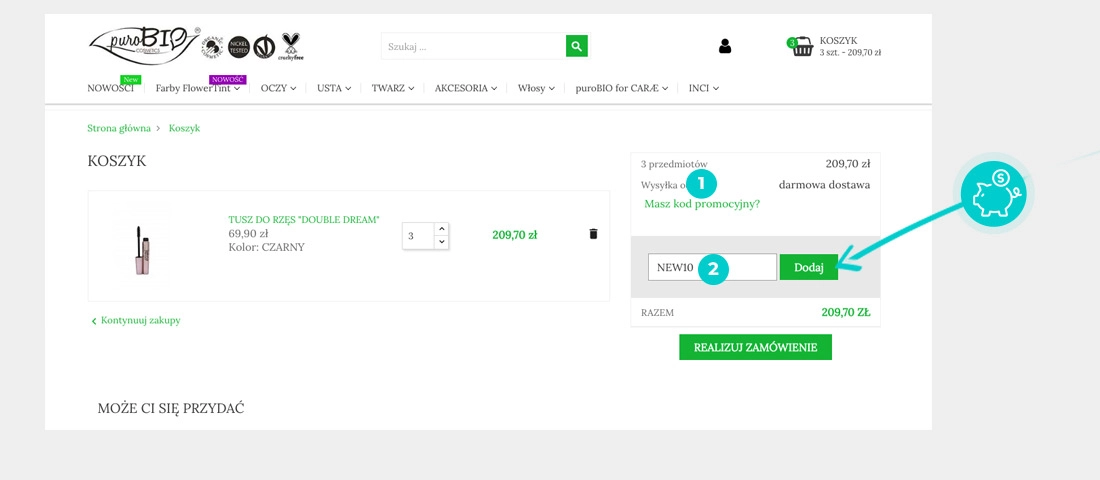The width and height of the screenshot is (1100, 480).
Task: Click the 'Masz kod promocyjny?' link
Action: (x=701, y=204)
